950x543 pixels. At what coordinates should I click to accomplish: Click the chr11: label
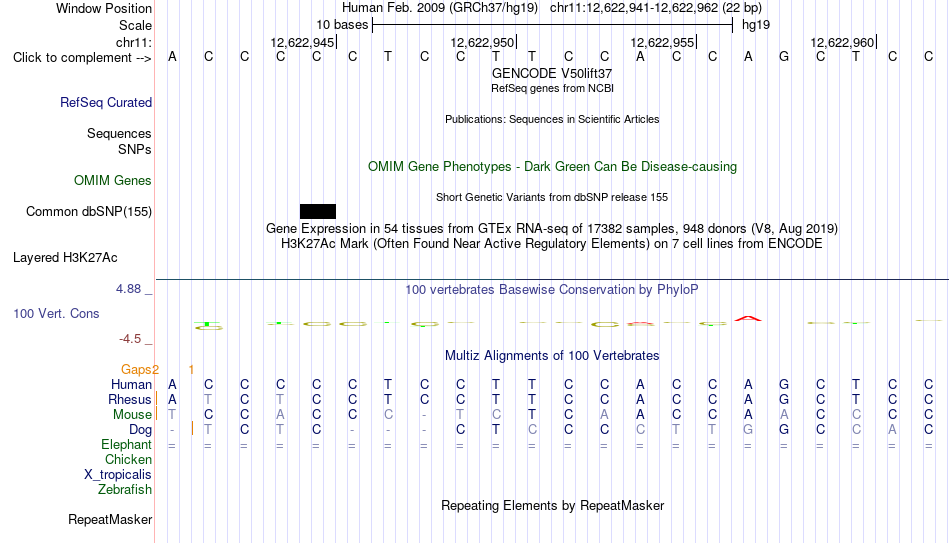click(x=134, y=42)
